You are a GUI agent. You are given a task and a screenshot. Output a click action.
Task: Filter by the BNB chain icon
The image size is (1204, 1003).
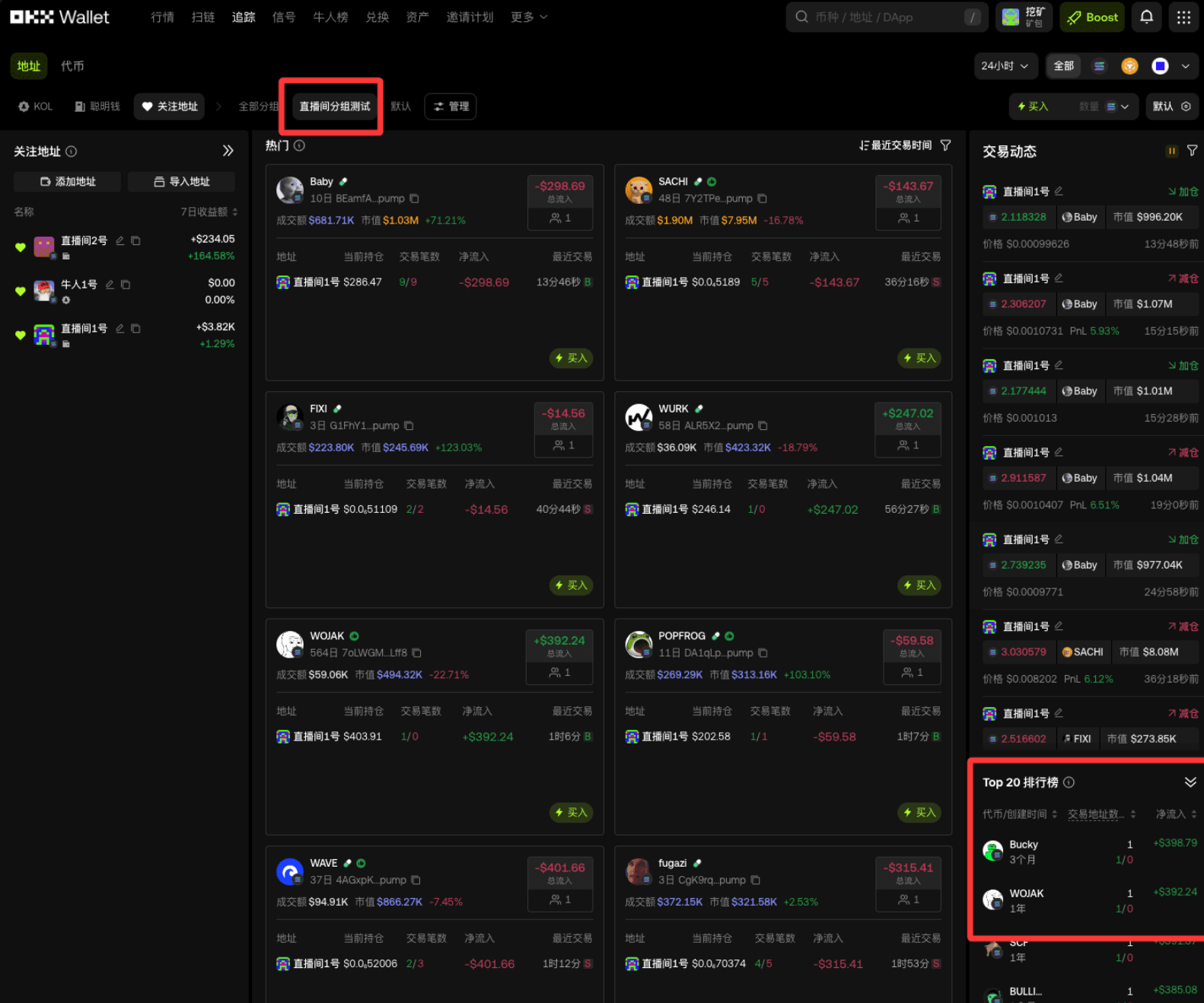[x=1129, y=66]
